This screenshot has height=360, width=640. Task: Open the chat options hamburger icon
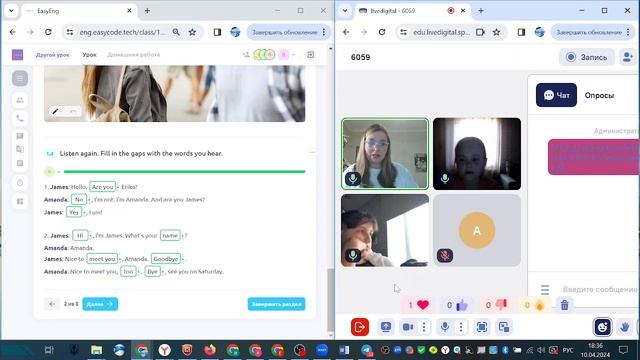pyautogui.click(x=545, y=290)
